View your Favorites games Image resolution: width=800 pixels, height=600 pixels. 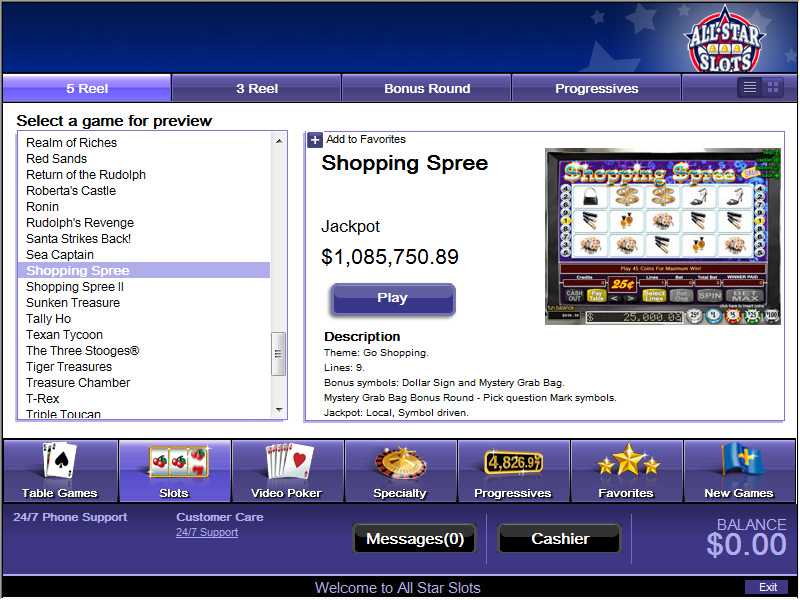627,470
